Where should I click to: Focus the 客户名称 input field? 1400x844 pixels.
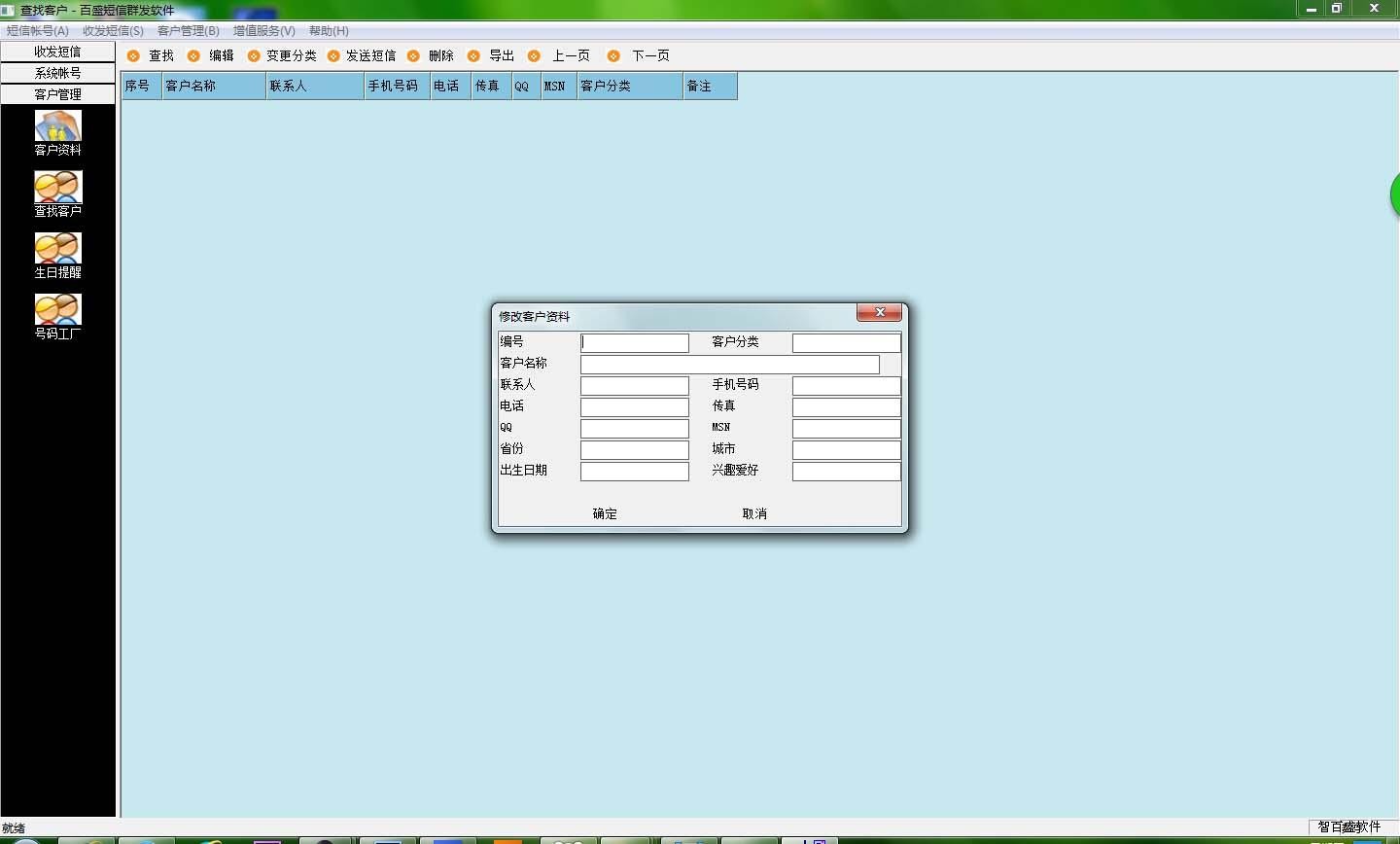tap(730, 364)
